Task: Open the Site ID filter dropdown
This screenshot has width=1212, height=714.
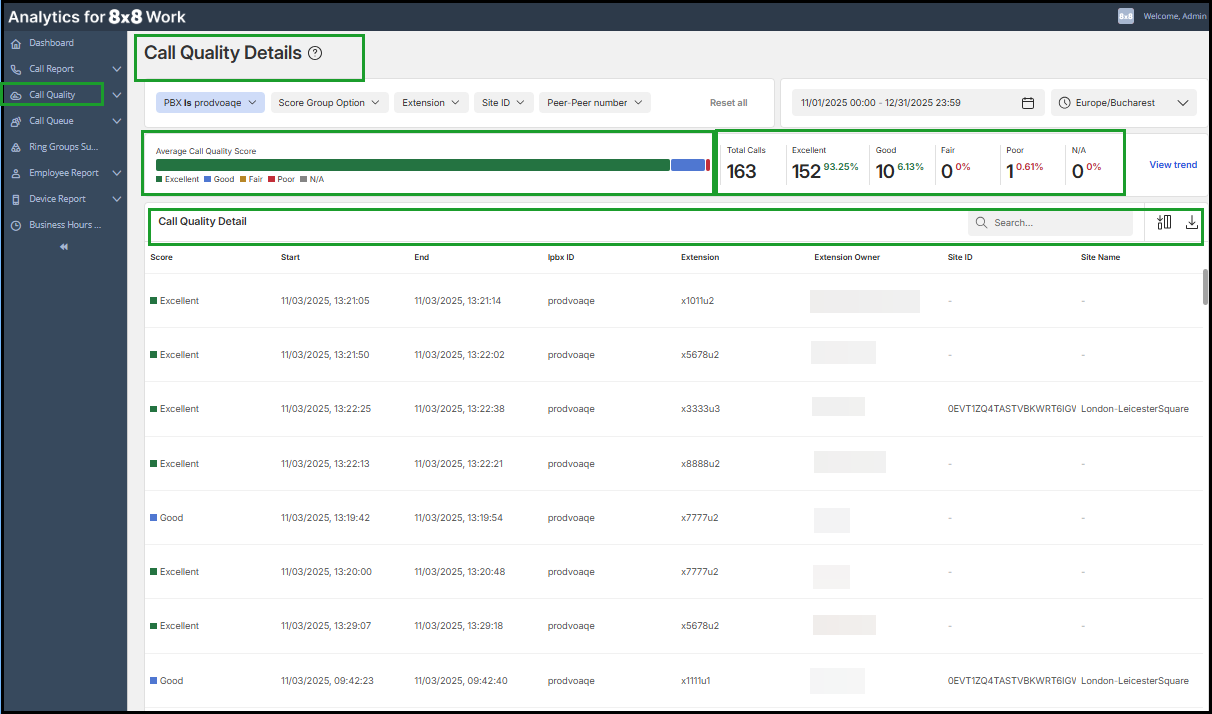Action: (503, 103)
